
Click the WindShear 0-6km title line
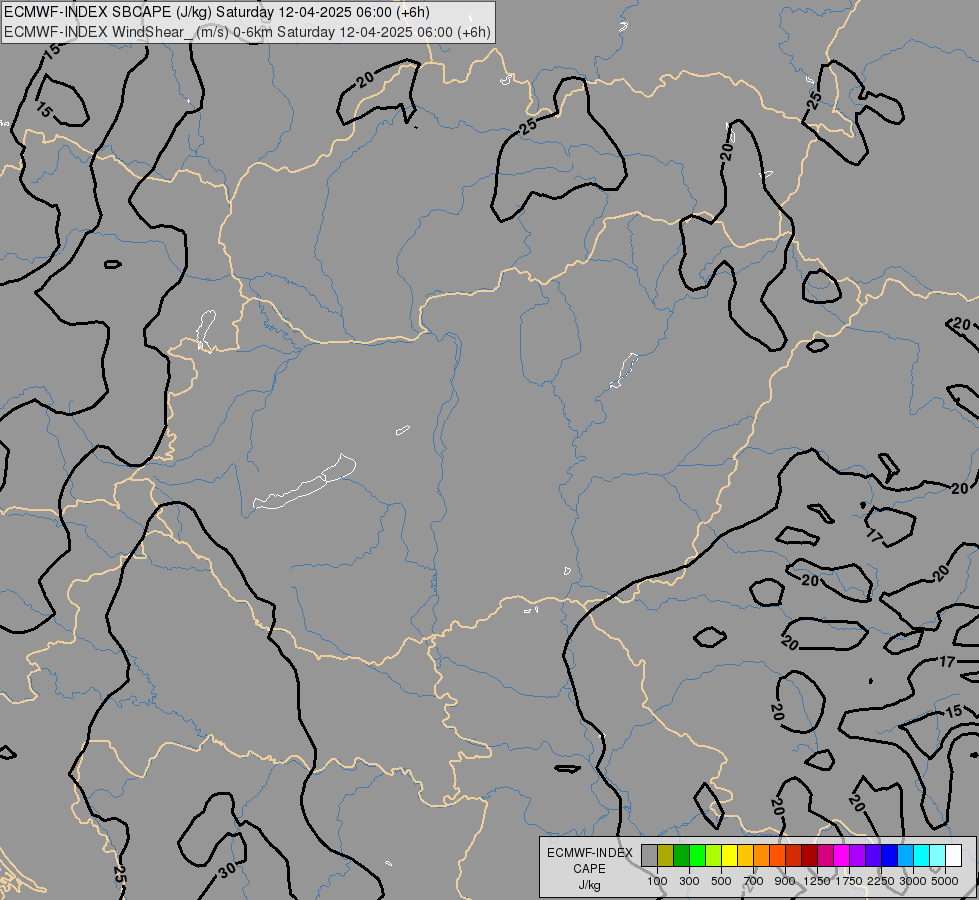[247, 32]
